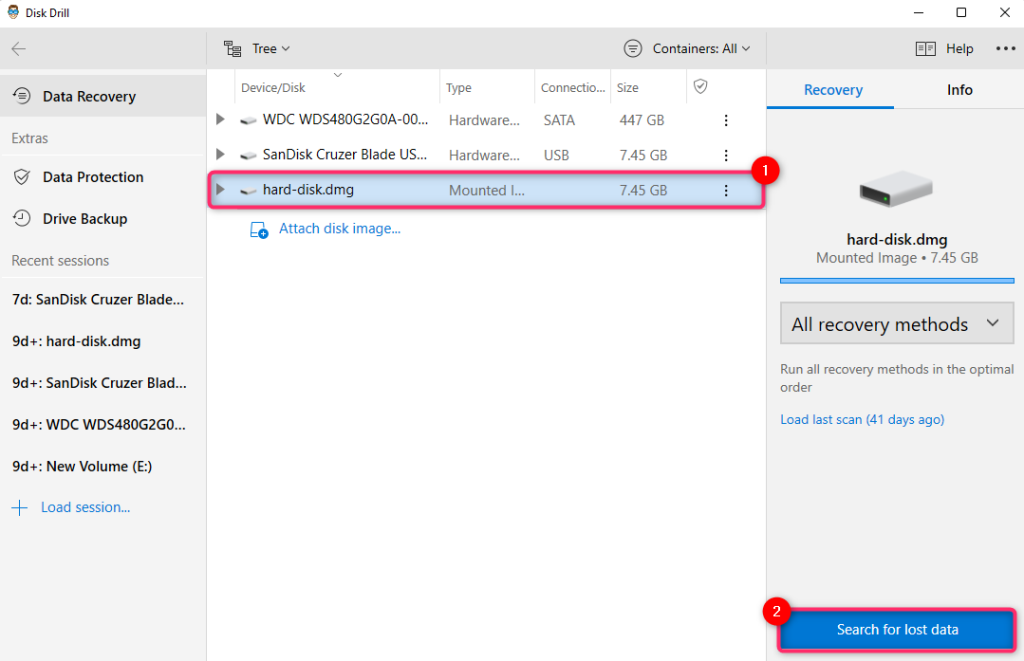Open the Containers: All dropdown
Image resolution: width=1024 pixels, height=661 pixels.
coord(698,47)
